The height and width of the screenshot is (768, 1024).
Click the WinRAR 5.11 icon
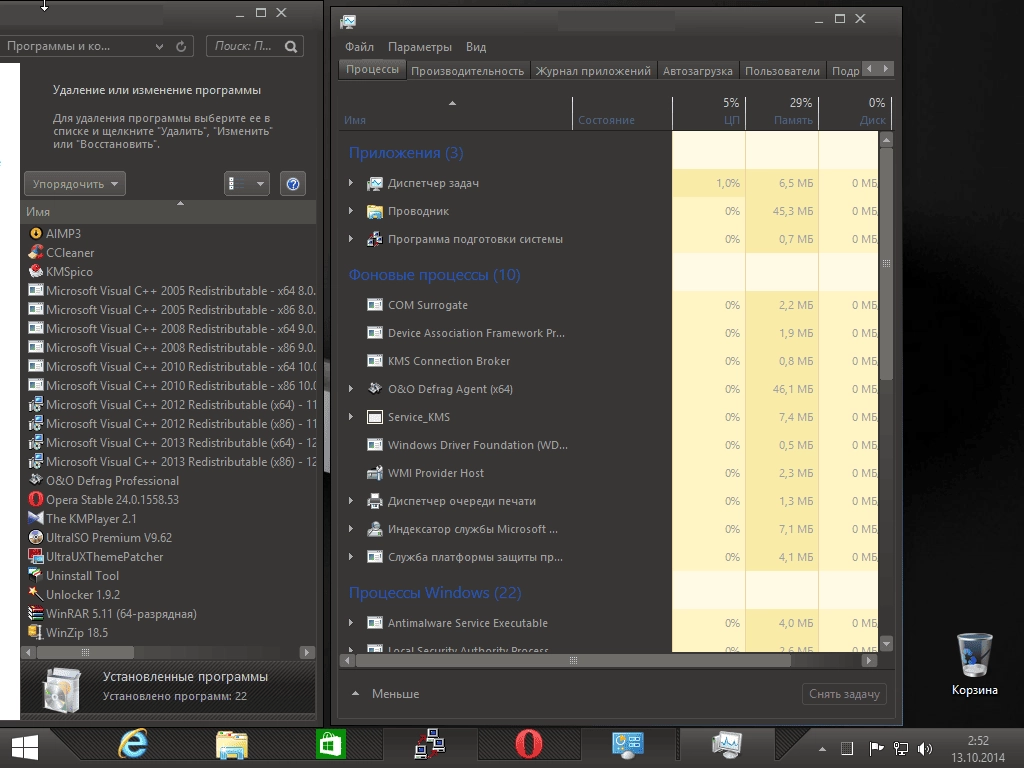pyautogui.click(x=36, y=613)
